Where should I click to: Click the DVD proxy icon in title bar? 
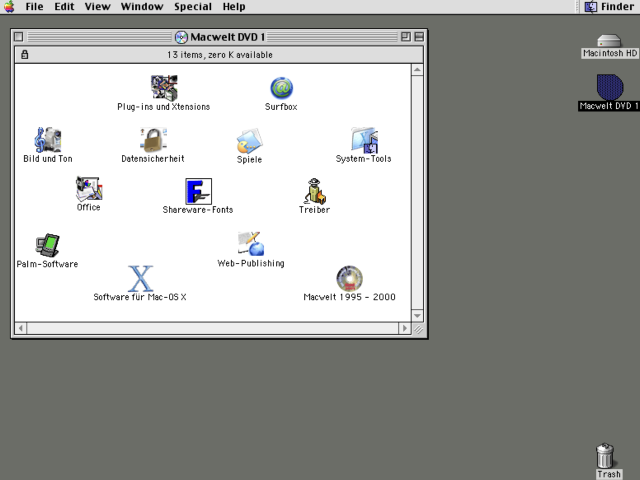click(x=181, y=37)
